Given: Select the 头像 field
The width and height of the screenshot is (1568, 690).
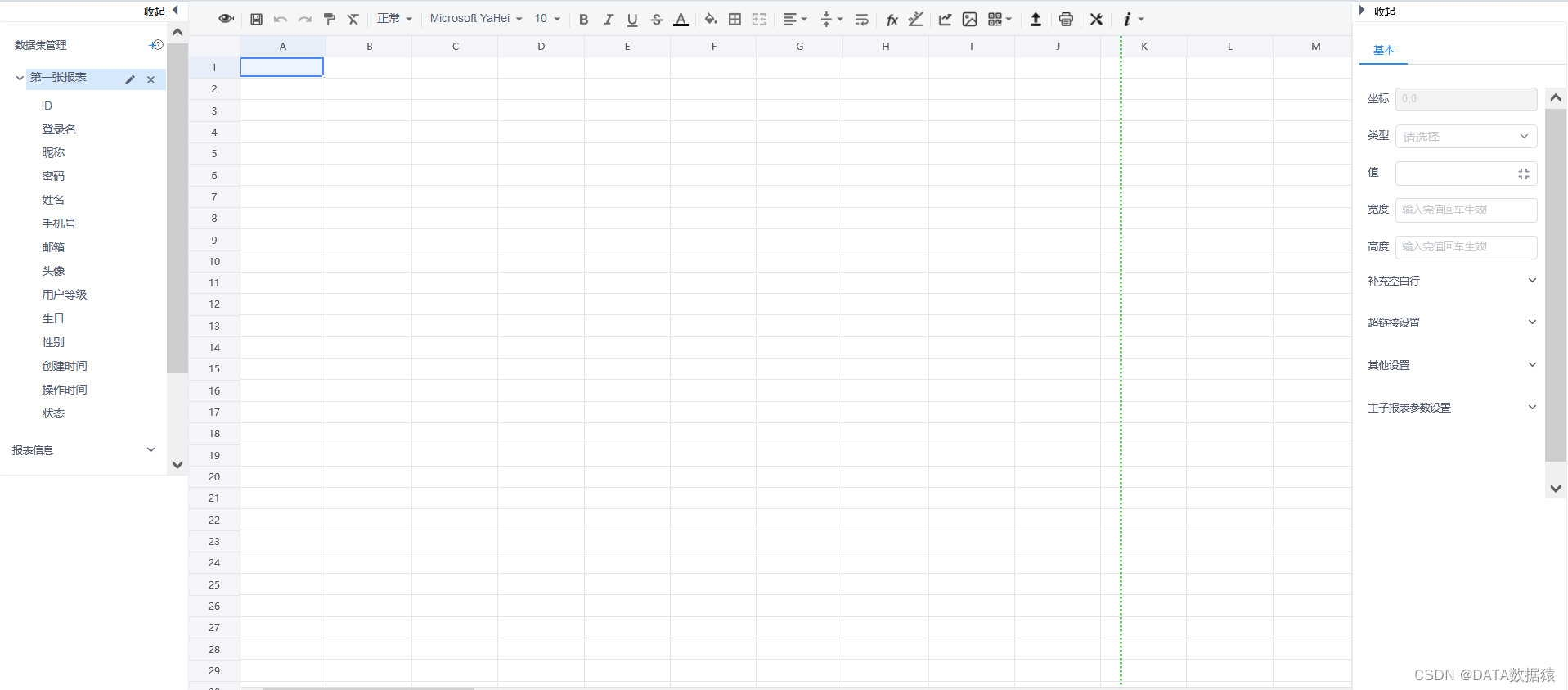Looking at the screenshot, I should coord(53,271).
